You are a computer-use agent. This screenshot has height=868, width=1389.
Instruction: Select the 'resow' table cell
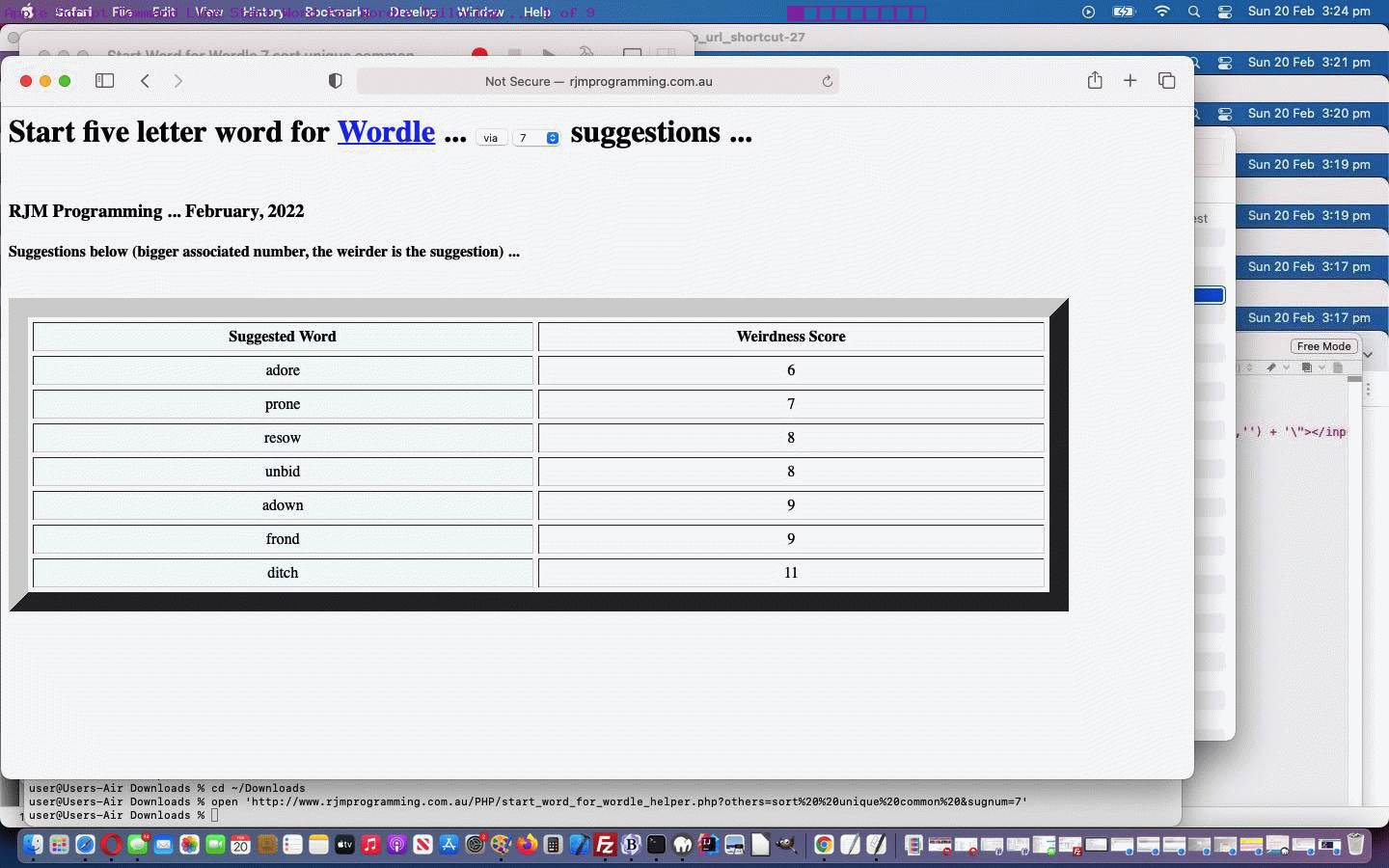click(283, 438)
